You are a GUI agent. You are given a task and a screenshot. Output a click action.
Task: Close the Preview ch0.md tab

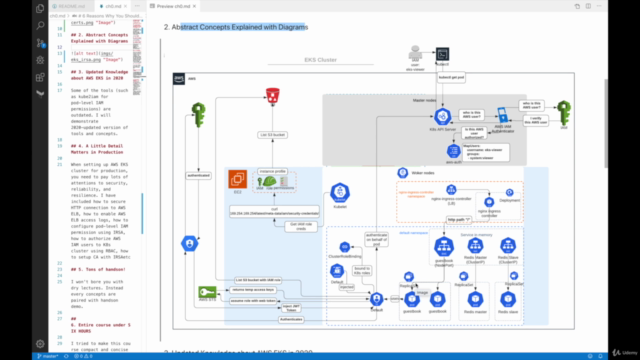coord(194,6)
